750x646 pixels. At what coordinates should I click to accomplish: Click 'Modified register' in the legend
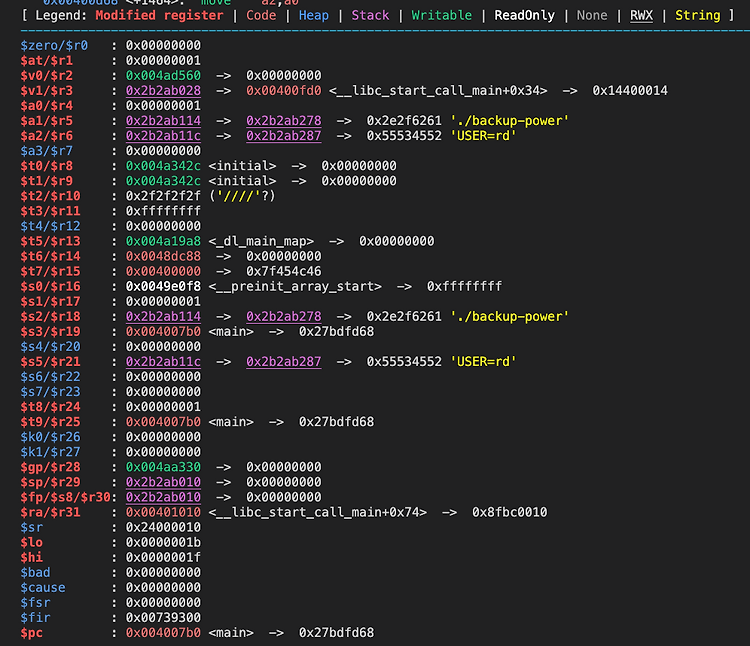[x=159, y=15]
